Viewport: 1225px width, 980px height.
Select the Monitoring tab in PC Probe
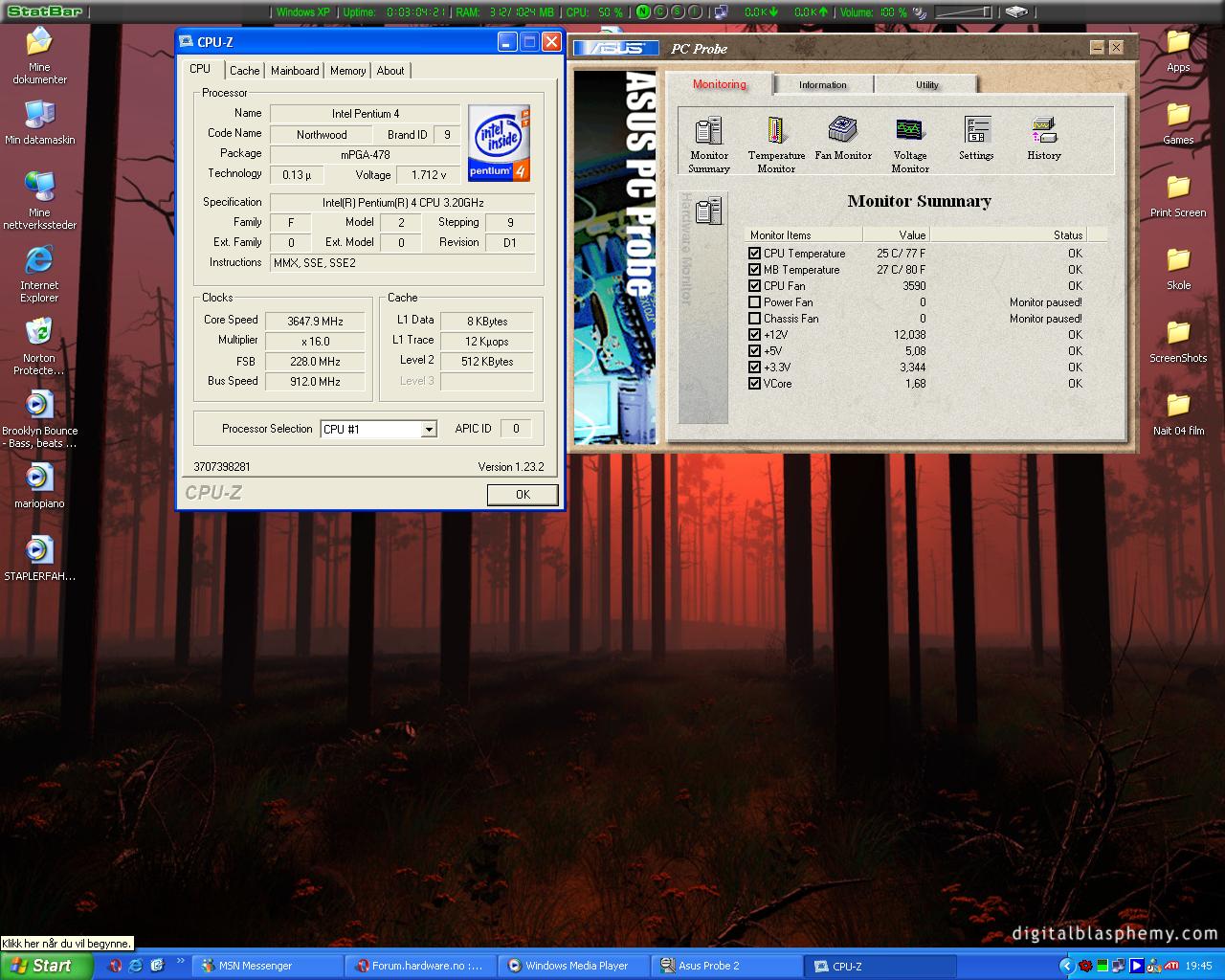720,84
